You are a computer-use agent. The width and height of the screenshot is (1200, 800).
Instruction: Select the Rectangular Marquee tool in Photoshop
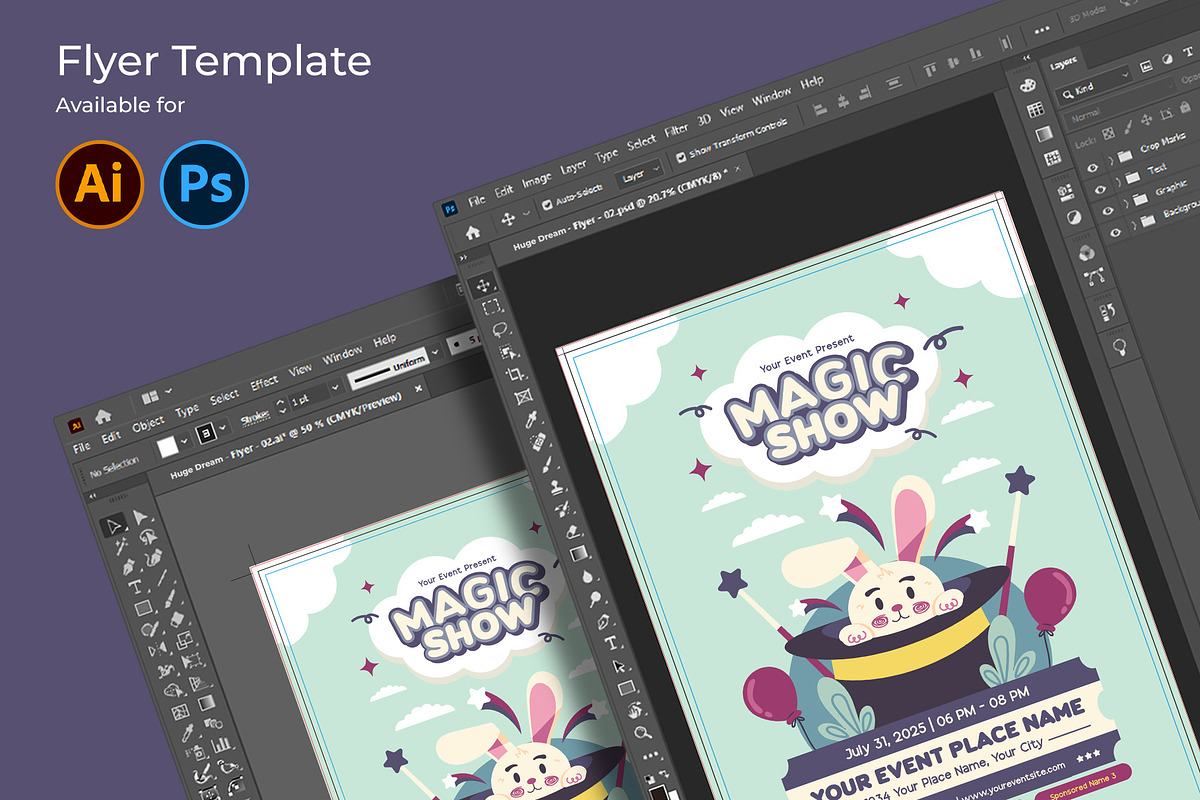pyautogui.click(x=491, y=307)
